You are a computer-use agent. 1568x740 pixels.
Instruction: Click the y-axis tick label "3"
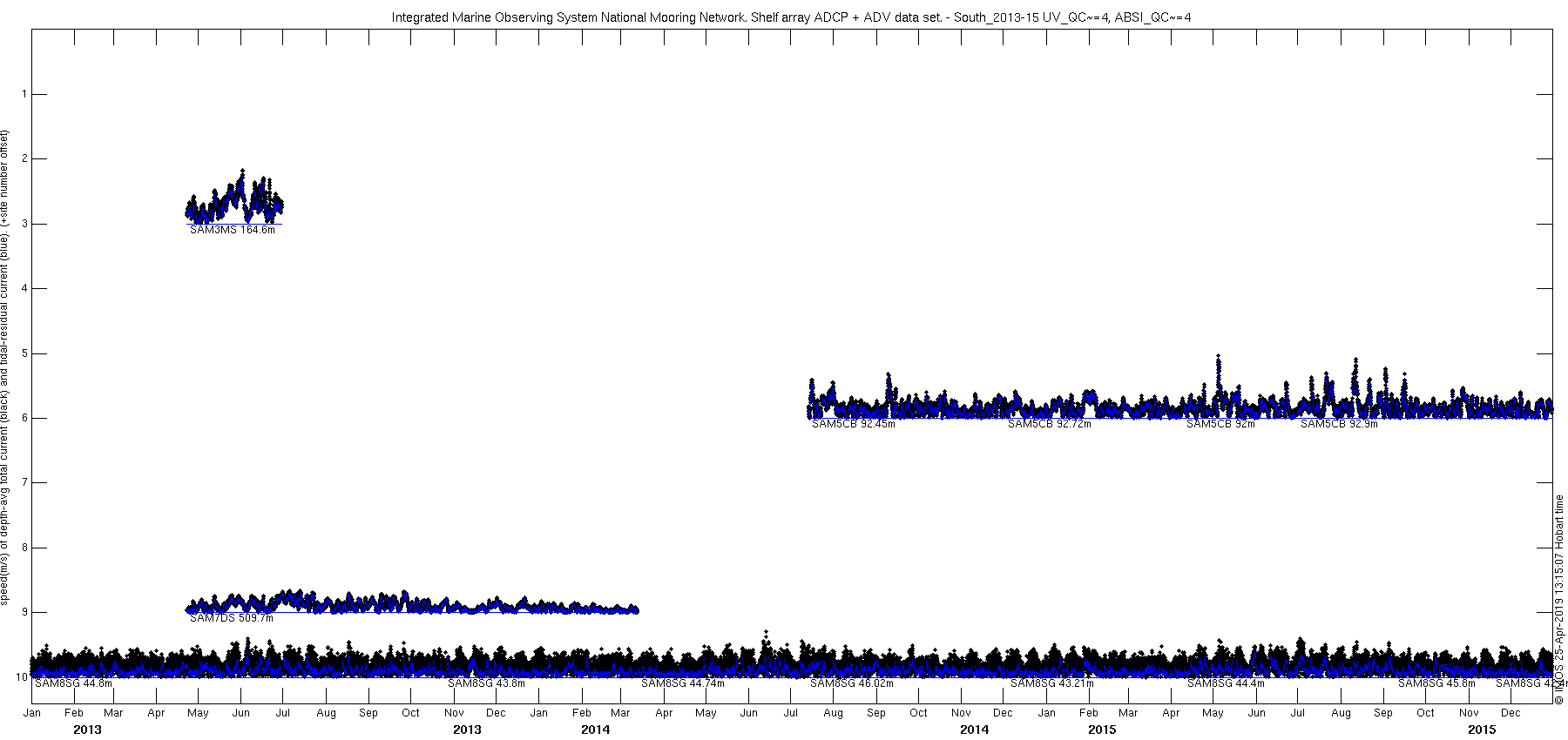(x=25, y=224)
